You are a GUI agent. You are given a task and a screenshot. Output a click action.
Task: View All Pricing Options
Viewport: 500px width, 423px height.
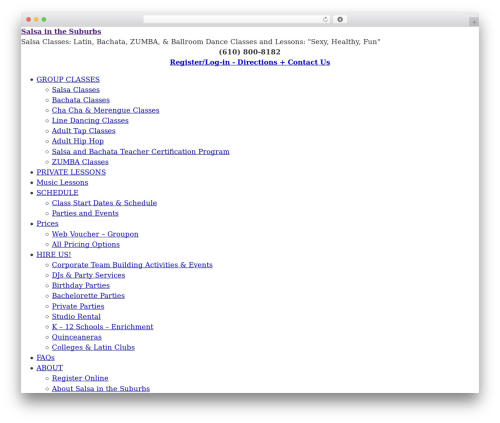(x=86, y=245)
